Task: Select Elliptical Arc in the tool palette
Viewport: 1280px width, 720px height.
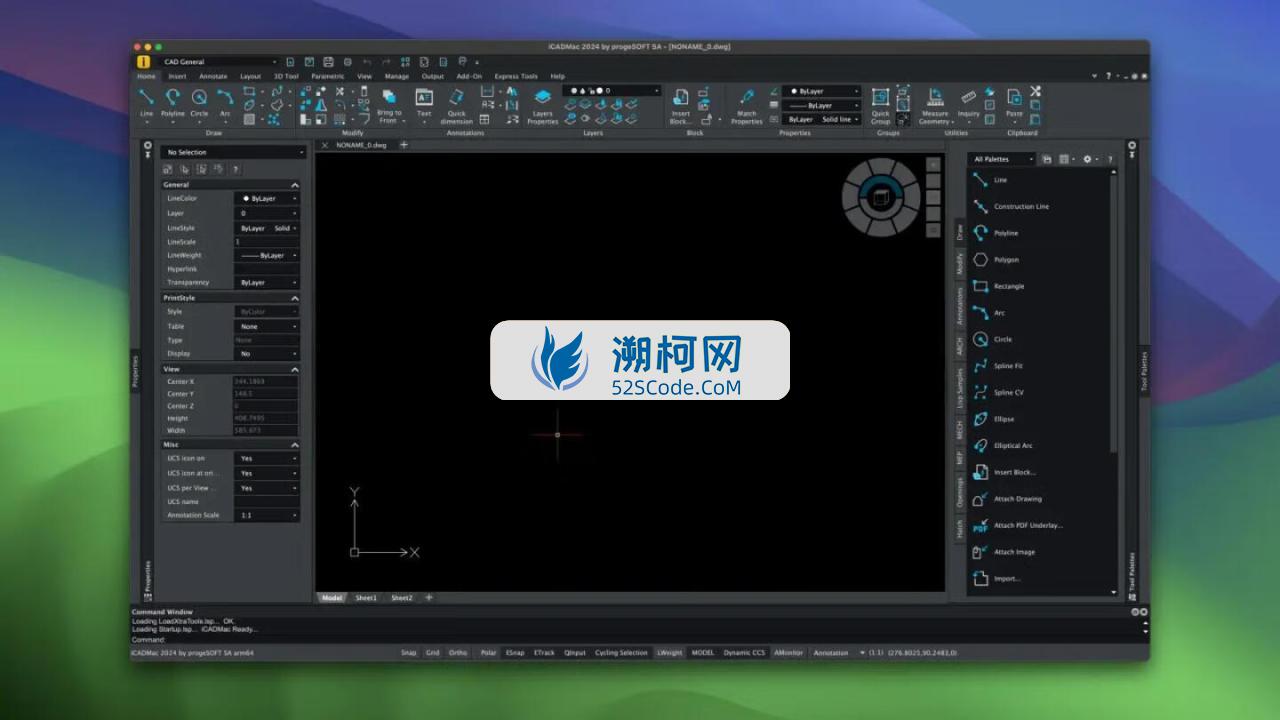Action: click(1004, 446)
